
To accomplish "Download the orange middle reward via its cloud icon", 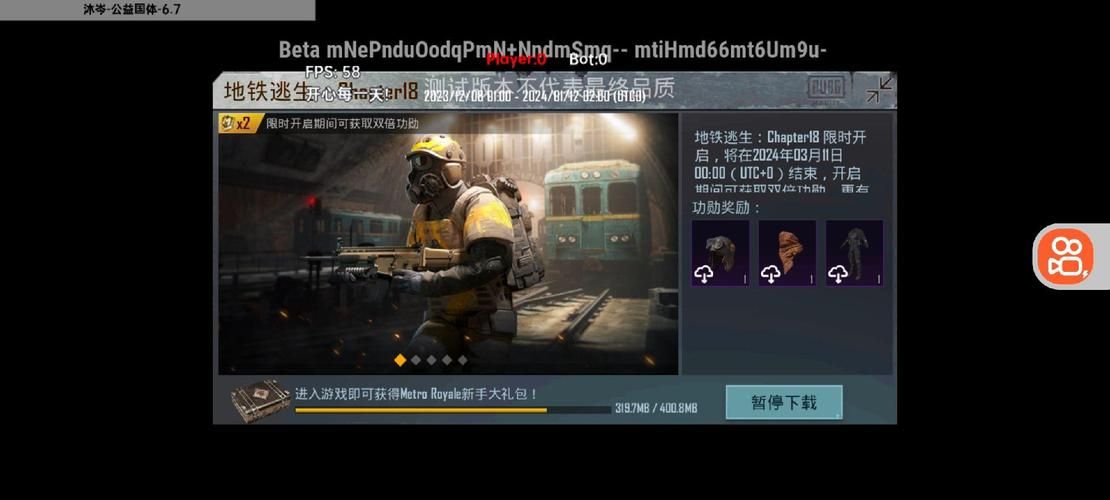I will (770, 274).
